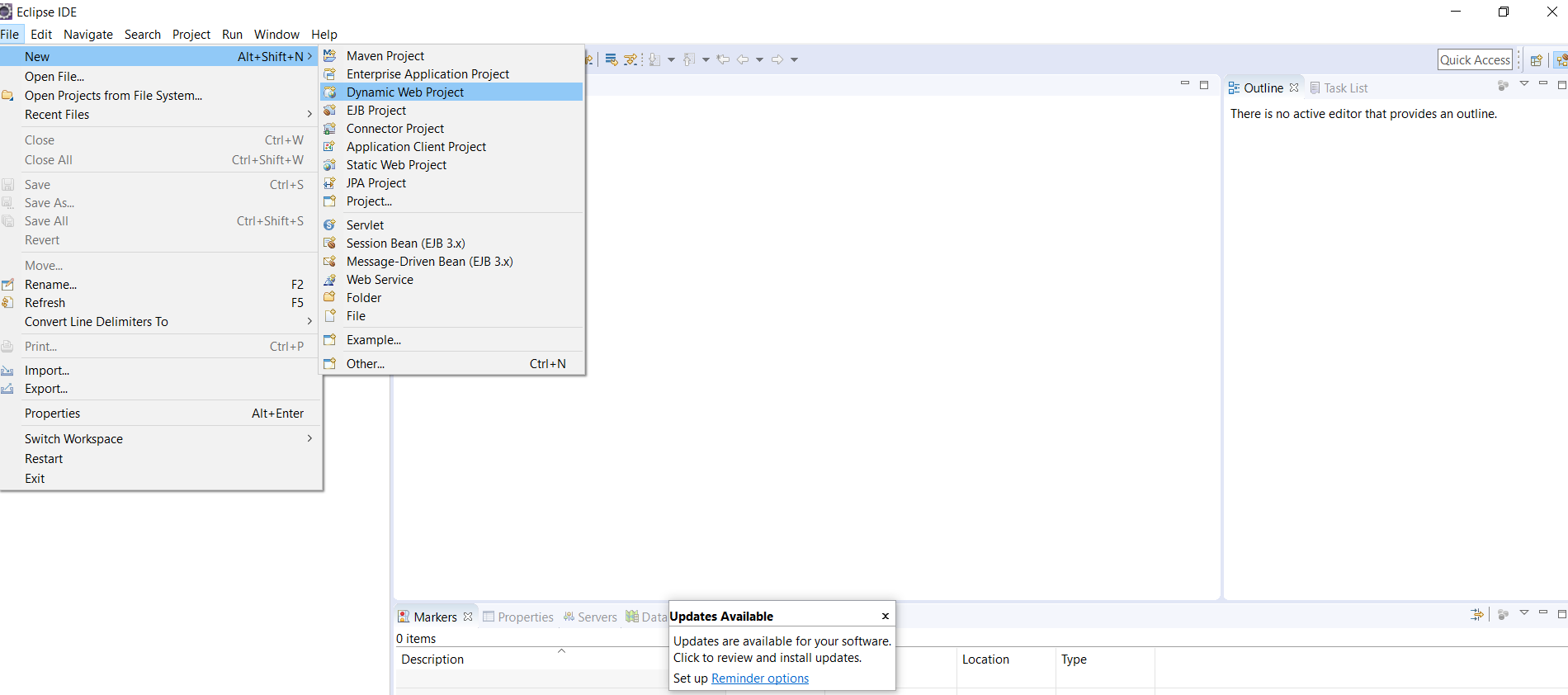The height and width of the screenshot is (695, 1568).
Task: Click the Web Service icon in the submenu
Action: [330, 280]
